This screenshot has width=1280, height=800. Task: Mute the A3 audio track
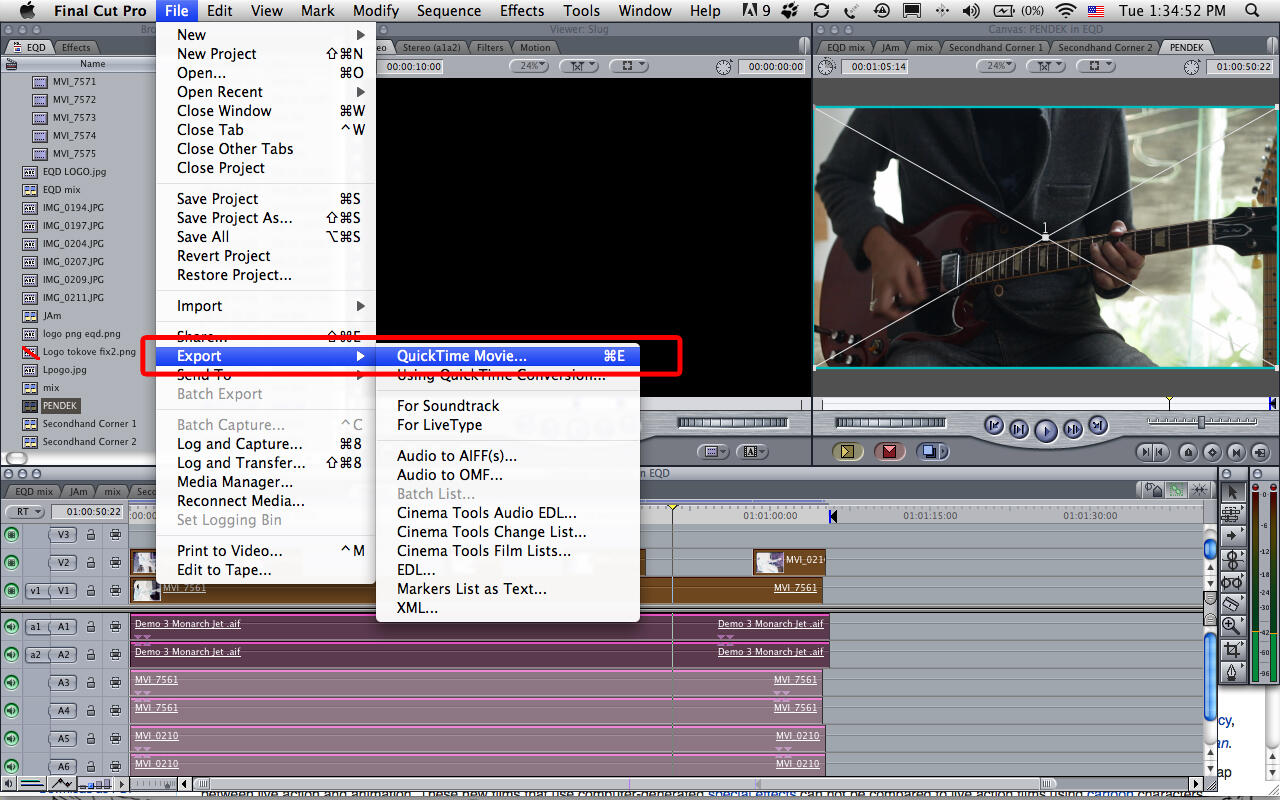click(x=12, y=683)
